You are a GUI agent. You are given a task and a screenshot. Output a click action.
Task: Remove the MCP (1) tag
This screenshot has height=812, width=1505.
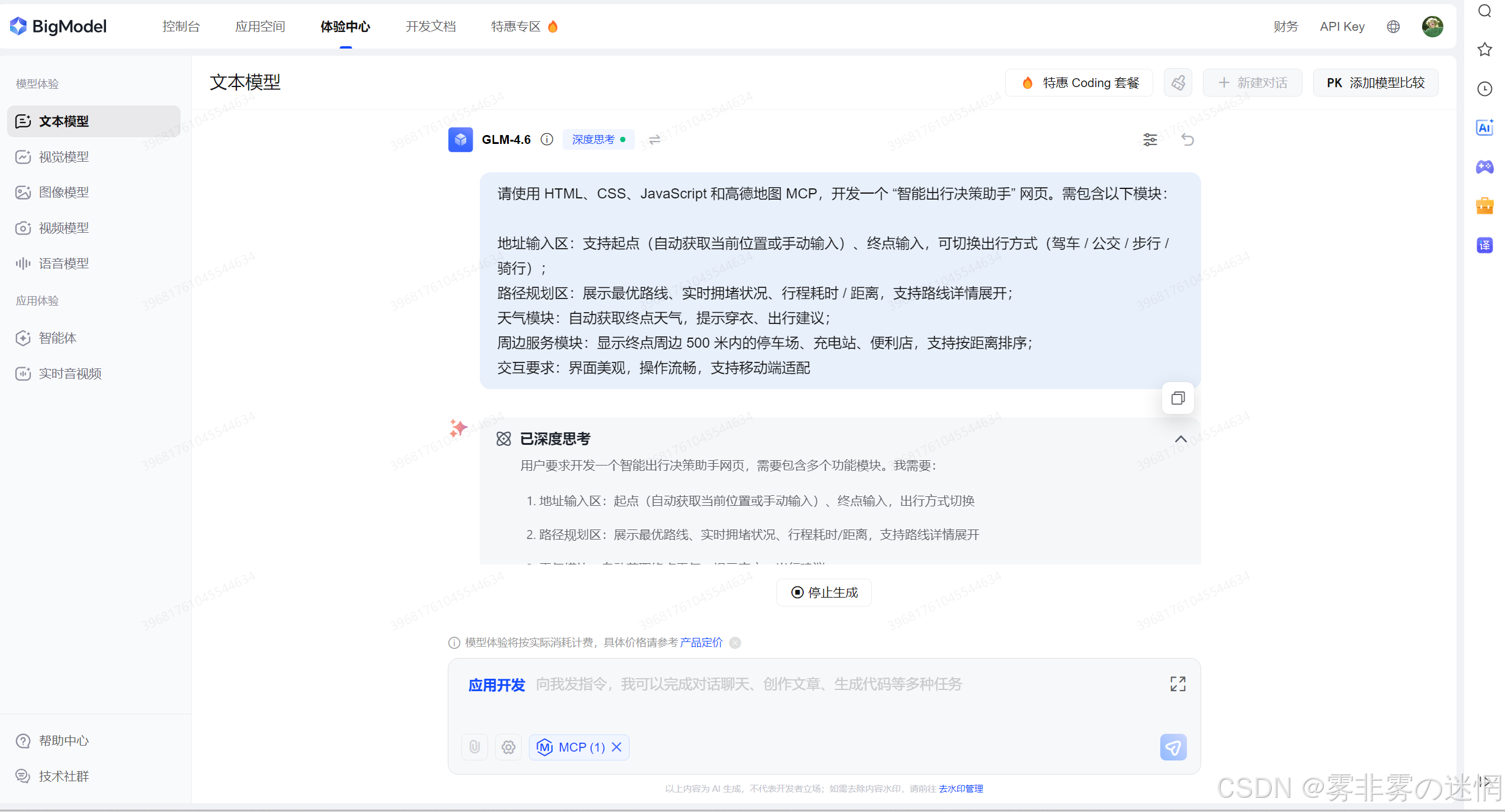click(617, 747)
